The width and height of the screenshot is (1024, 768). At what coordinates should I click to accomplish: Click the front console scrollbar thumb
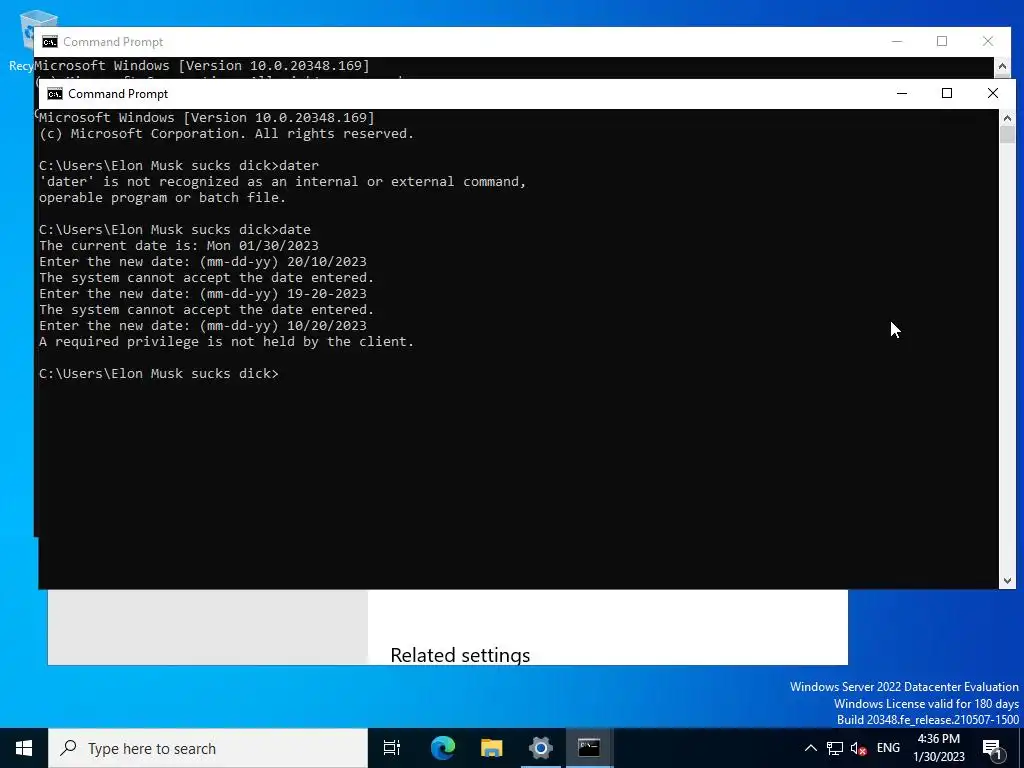tap(1007, 135)
